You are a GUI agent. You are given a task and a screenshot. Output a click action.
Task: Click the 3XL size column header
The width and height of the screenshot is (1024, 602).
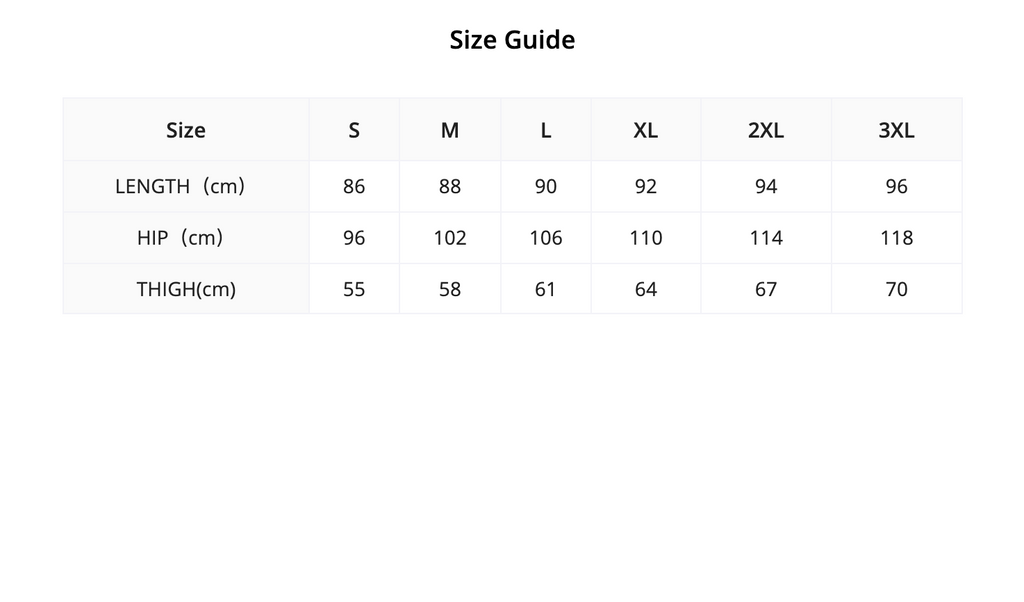[897, 130]
